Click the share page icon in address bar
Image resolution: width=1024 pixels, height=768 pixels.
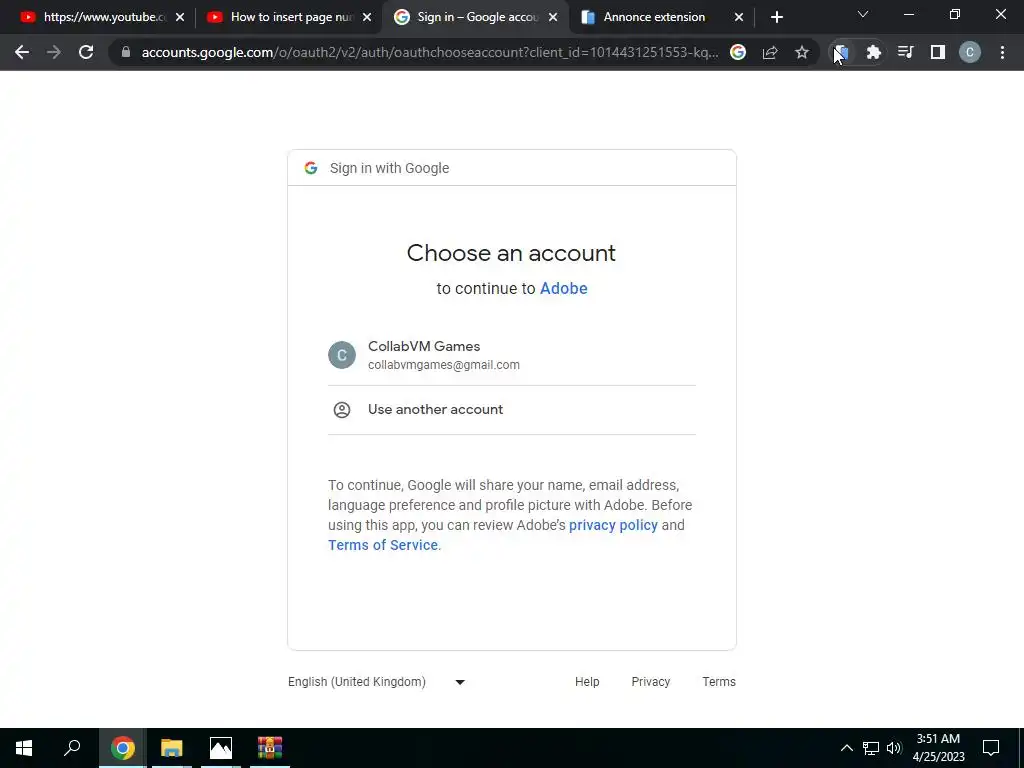tap(770, 52)
